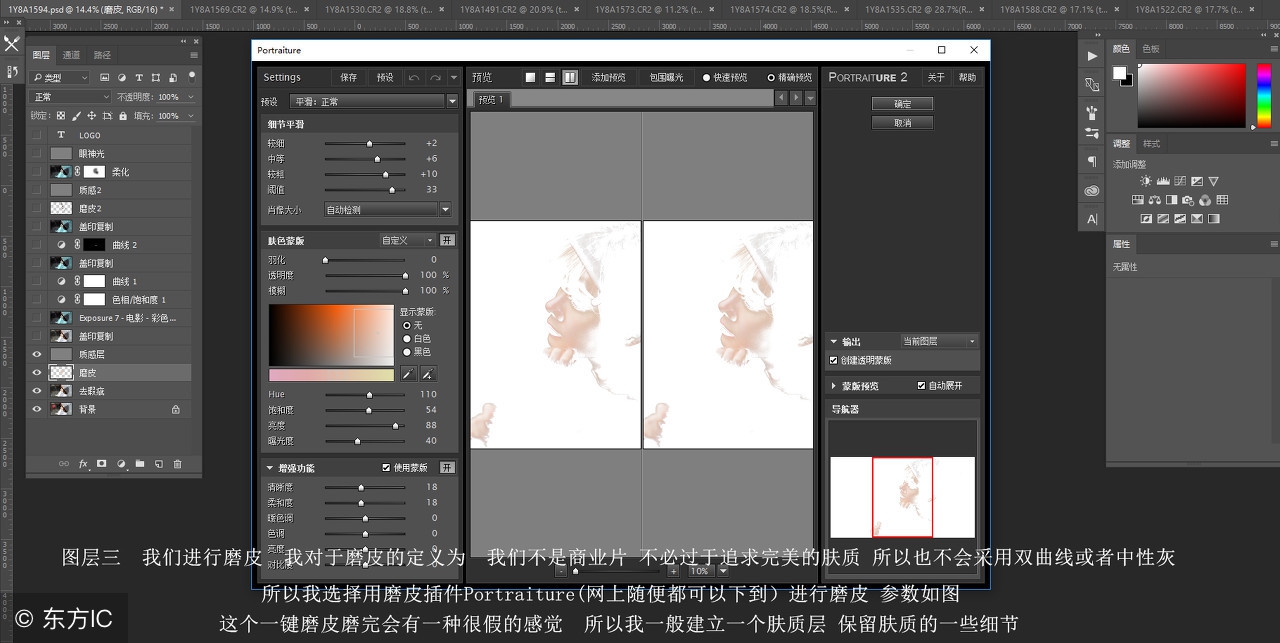Click the delete layer trash icon

tap(178, 464)
